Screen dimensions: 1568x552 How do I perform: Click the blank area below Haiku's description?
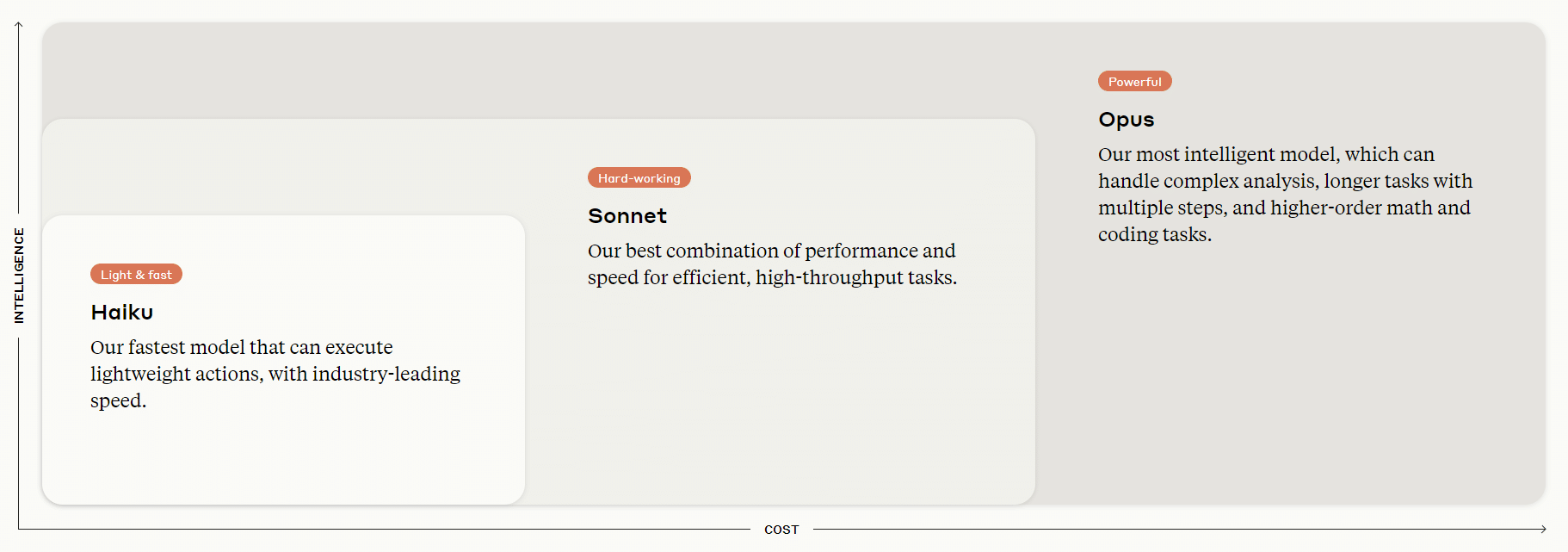[x=283, y=456]
